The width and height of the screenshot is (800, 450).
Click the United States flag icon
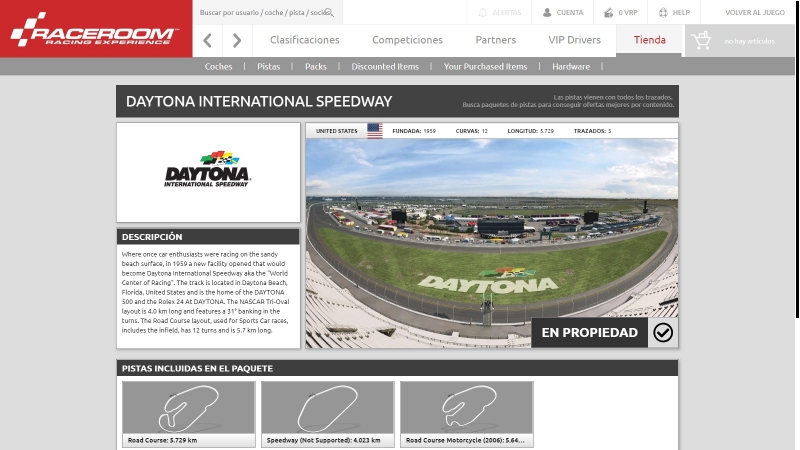click(x=374, y=131)
